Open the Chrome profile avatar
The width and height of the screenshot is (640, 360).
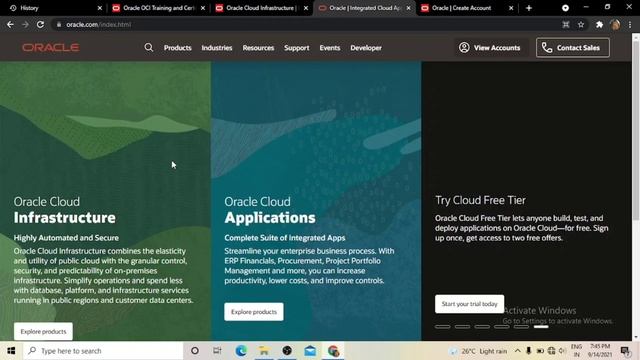[615, 24]
